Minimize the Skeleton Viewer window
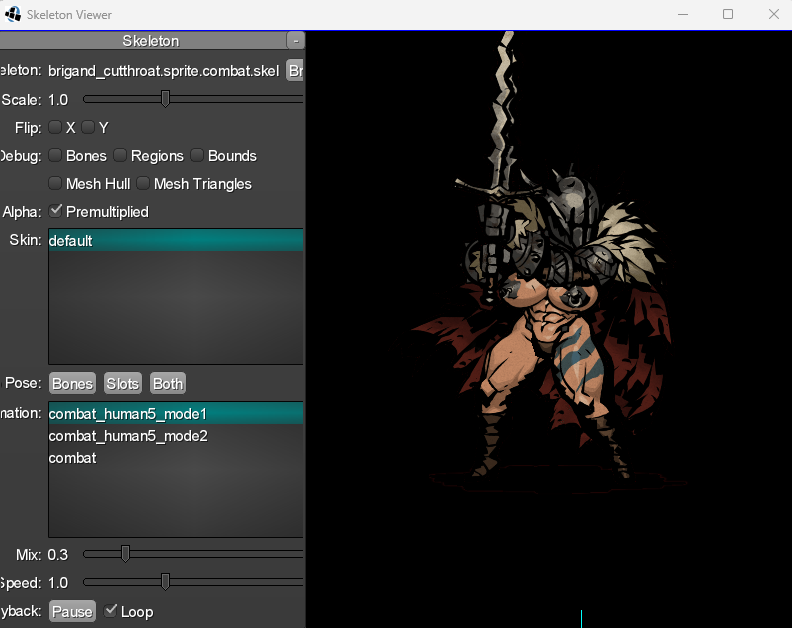Screen dimensions: 792x628 click(x=683, y=14)
